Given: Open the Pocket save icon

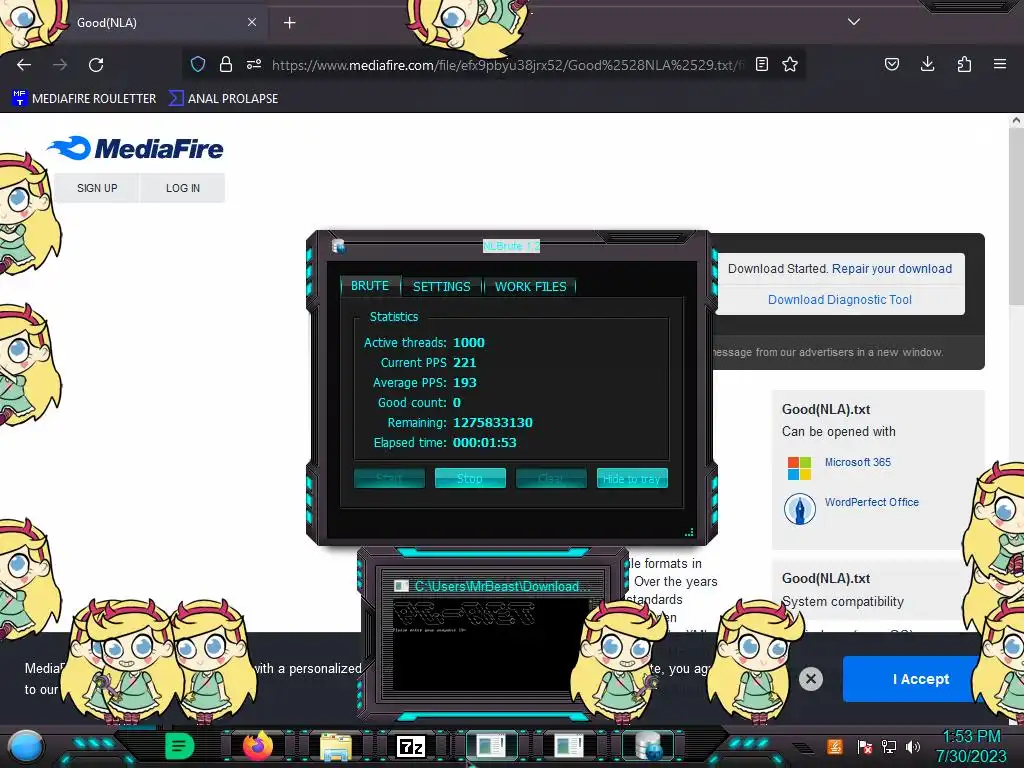Looking at the screenshot, I should (x=891, y=64).
